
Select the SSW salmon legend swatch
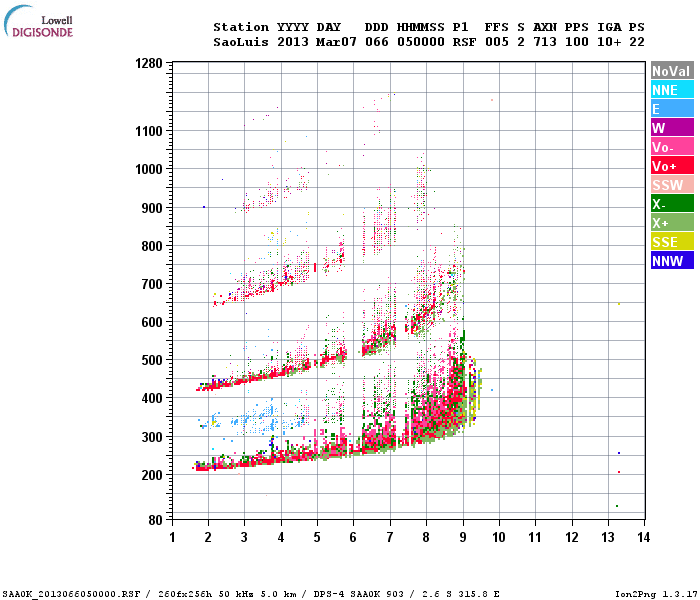tap(672, 184)
